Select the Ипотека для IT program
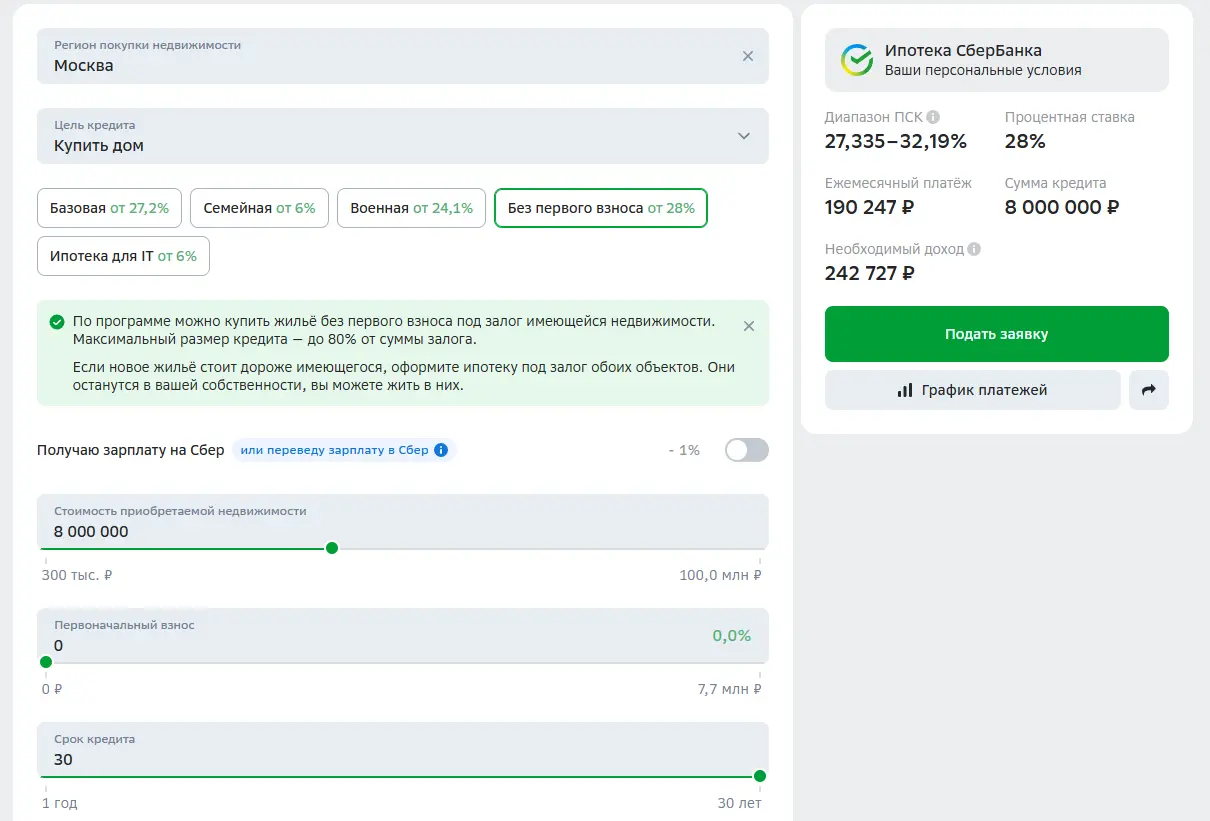 tap(123, 256)
